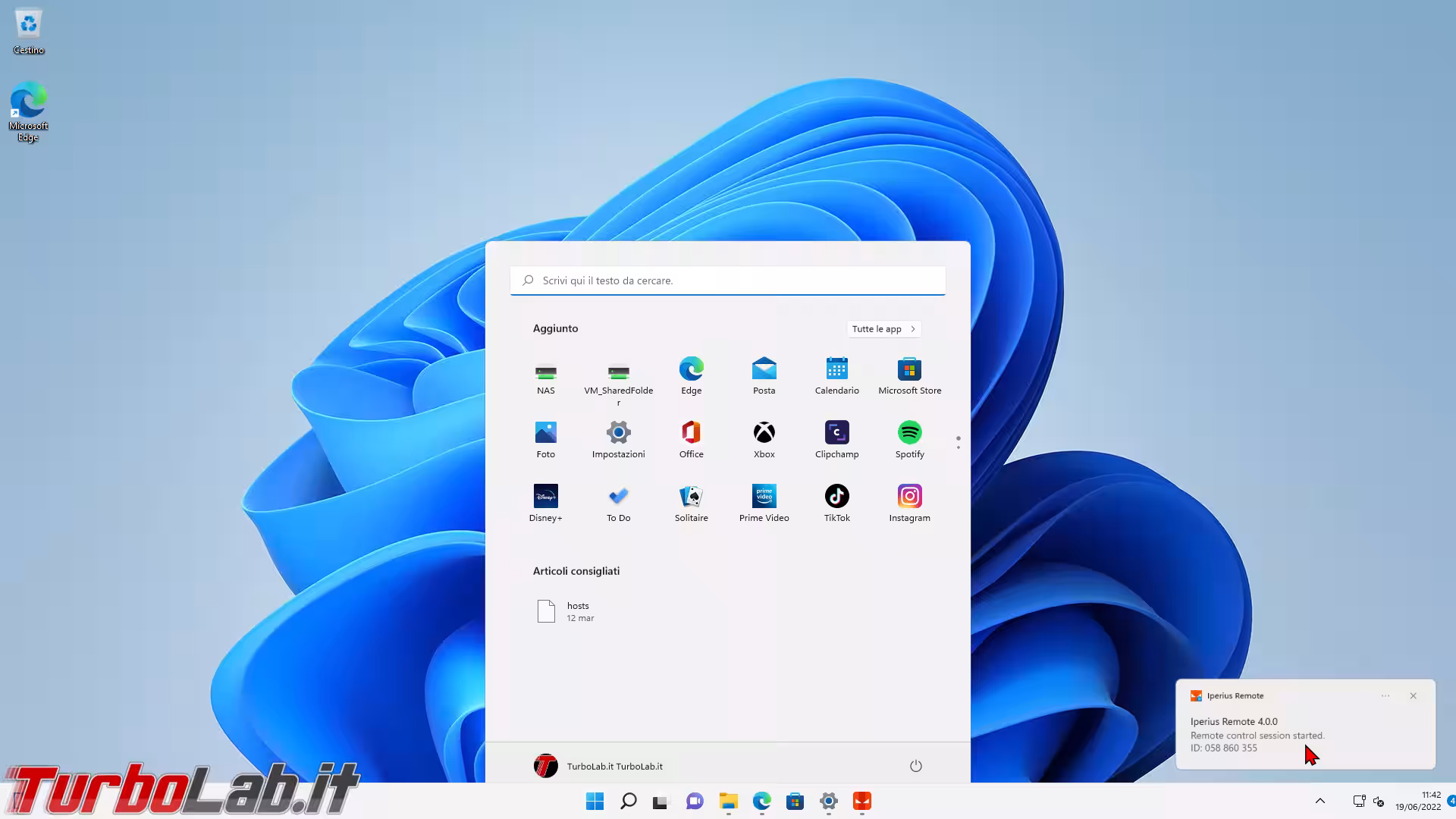Launch Instagram from pinned apps
Viewport: 1456px width, 819px height.
click(x=909, y=497)
